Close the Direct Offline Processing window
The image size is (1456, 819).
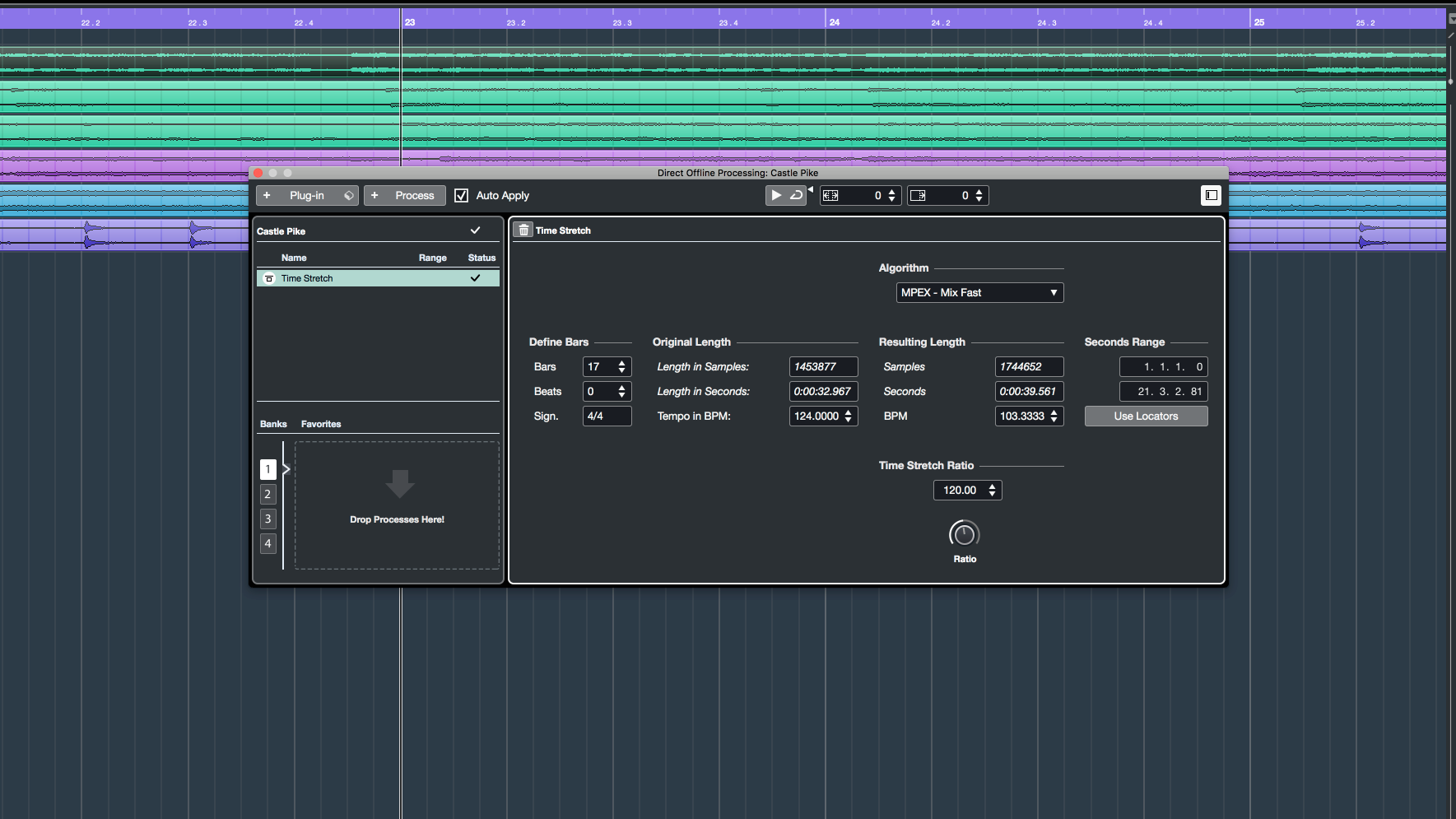(258, 173)
